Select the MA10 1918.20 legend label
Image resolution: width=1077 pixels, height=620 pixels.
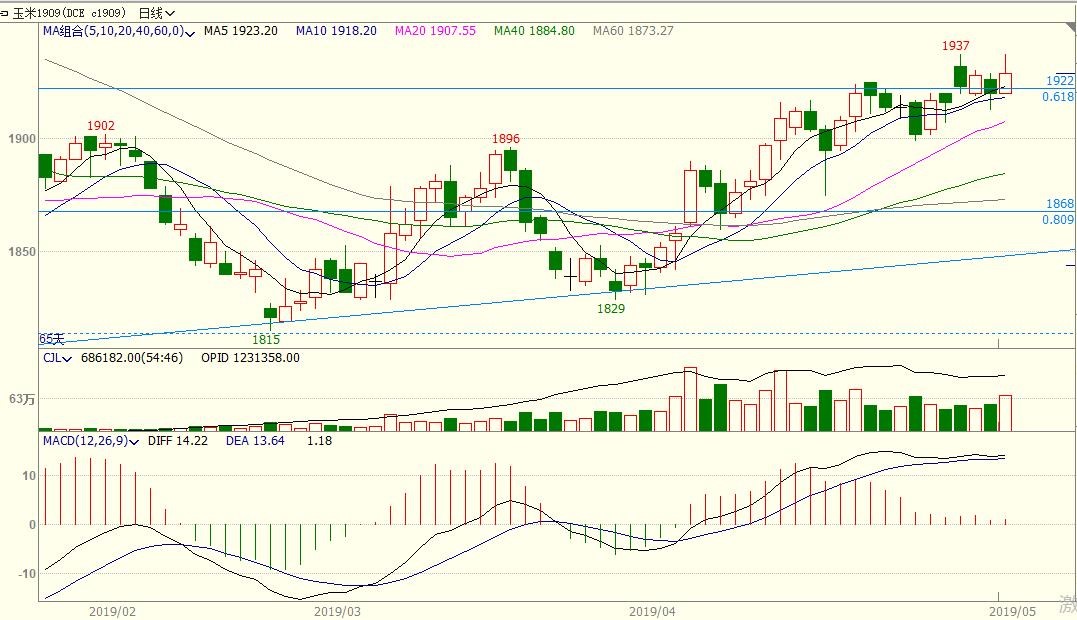pos(336,31)
